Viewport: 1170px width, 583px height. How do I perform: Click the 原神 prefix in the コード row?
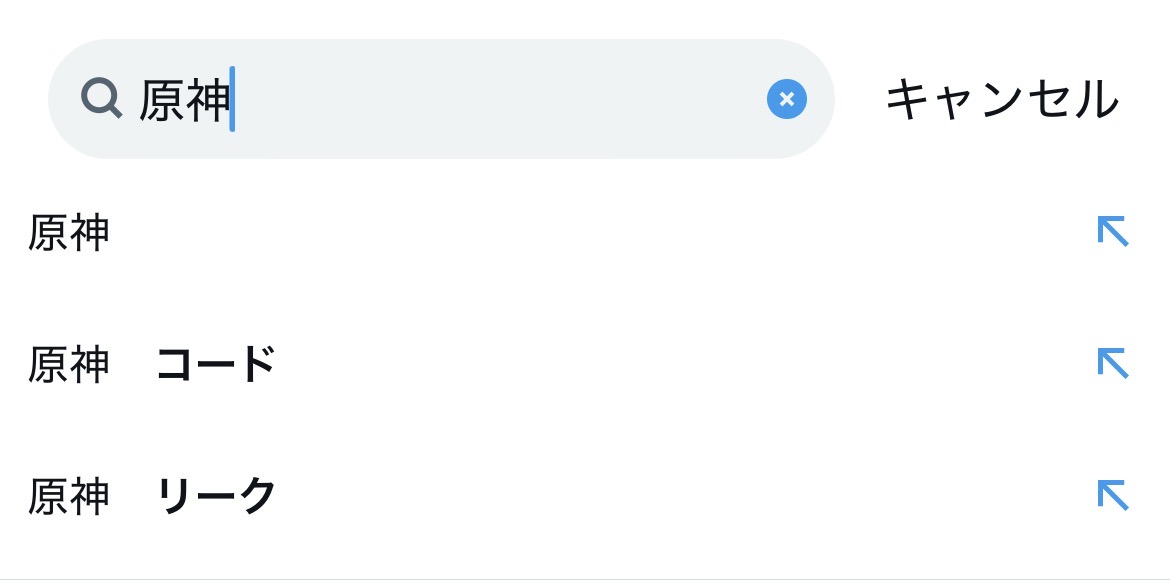click(69, 365)
